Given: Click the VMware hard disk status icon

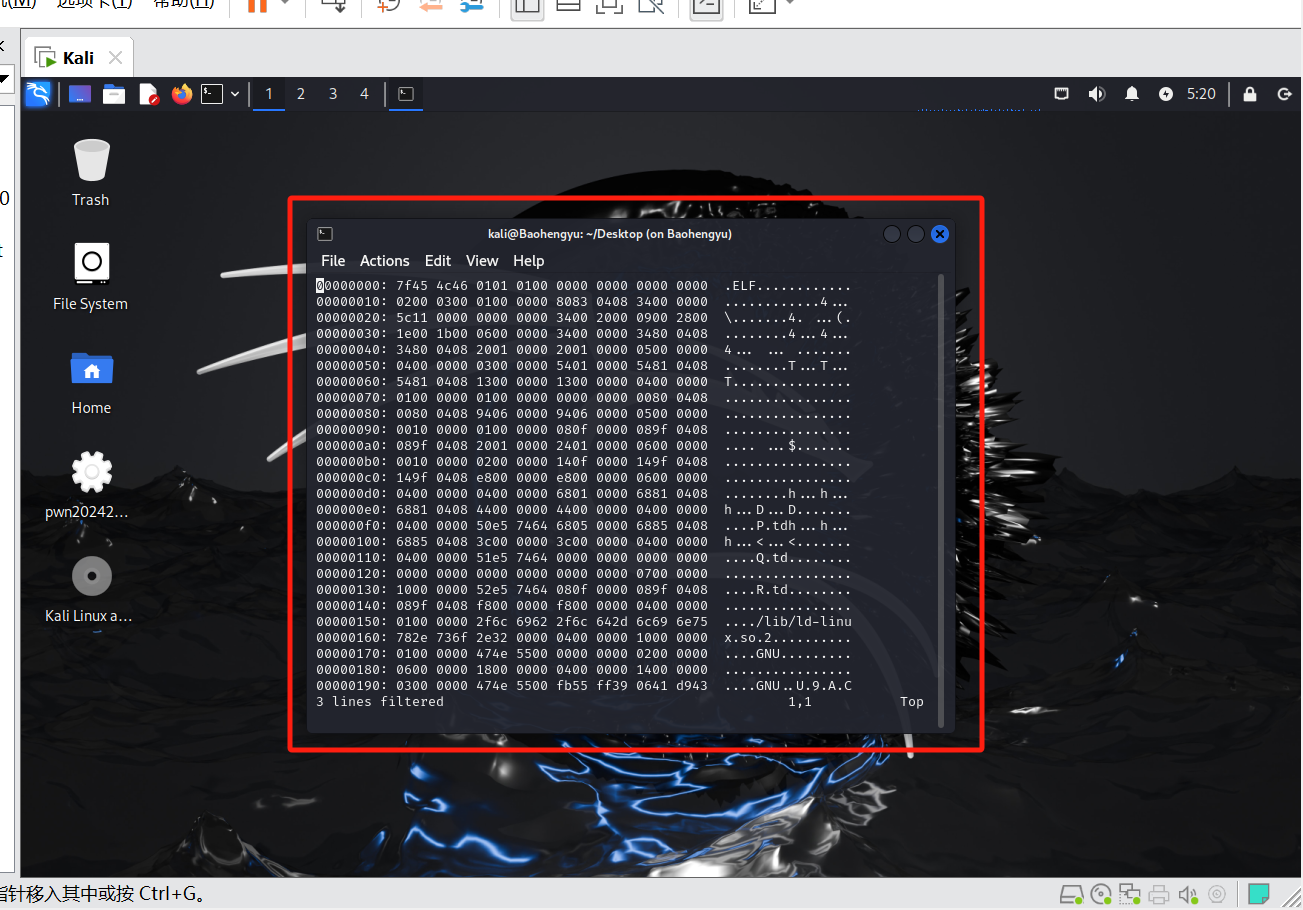Looking at the screenshot, I should 1071,894.
